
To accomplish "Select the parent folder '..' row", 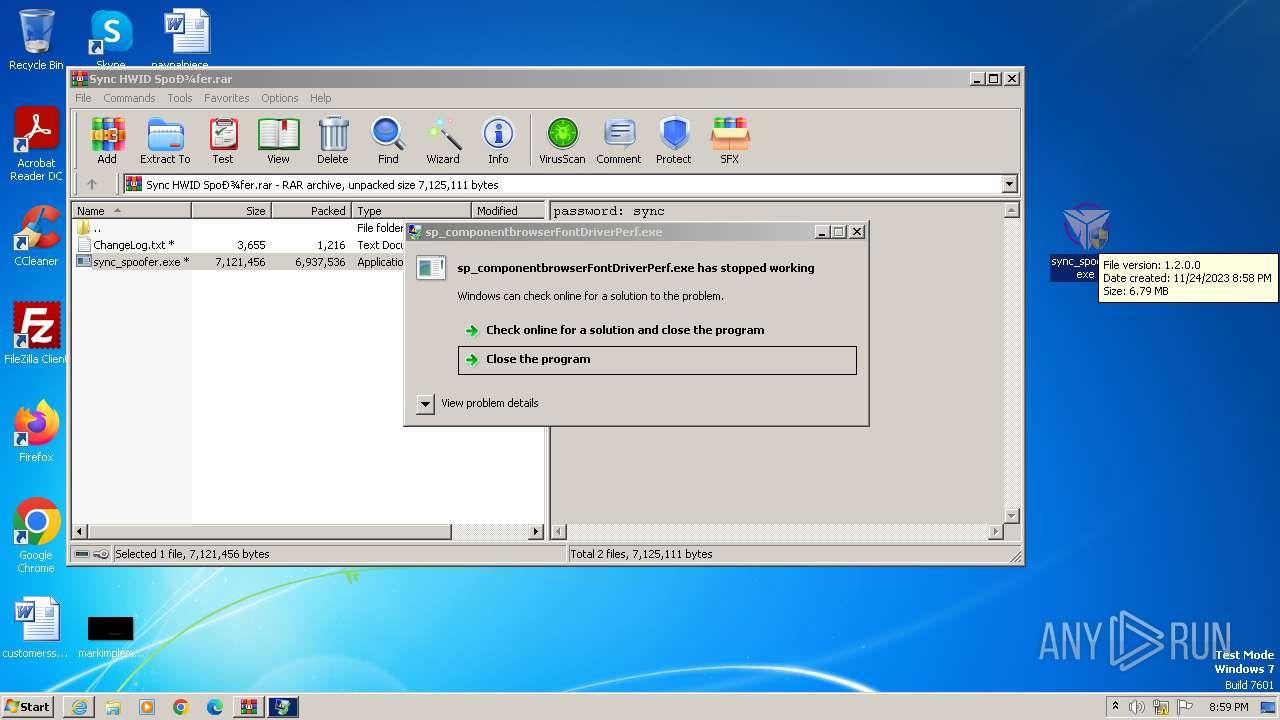I will [240, 228].
